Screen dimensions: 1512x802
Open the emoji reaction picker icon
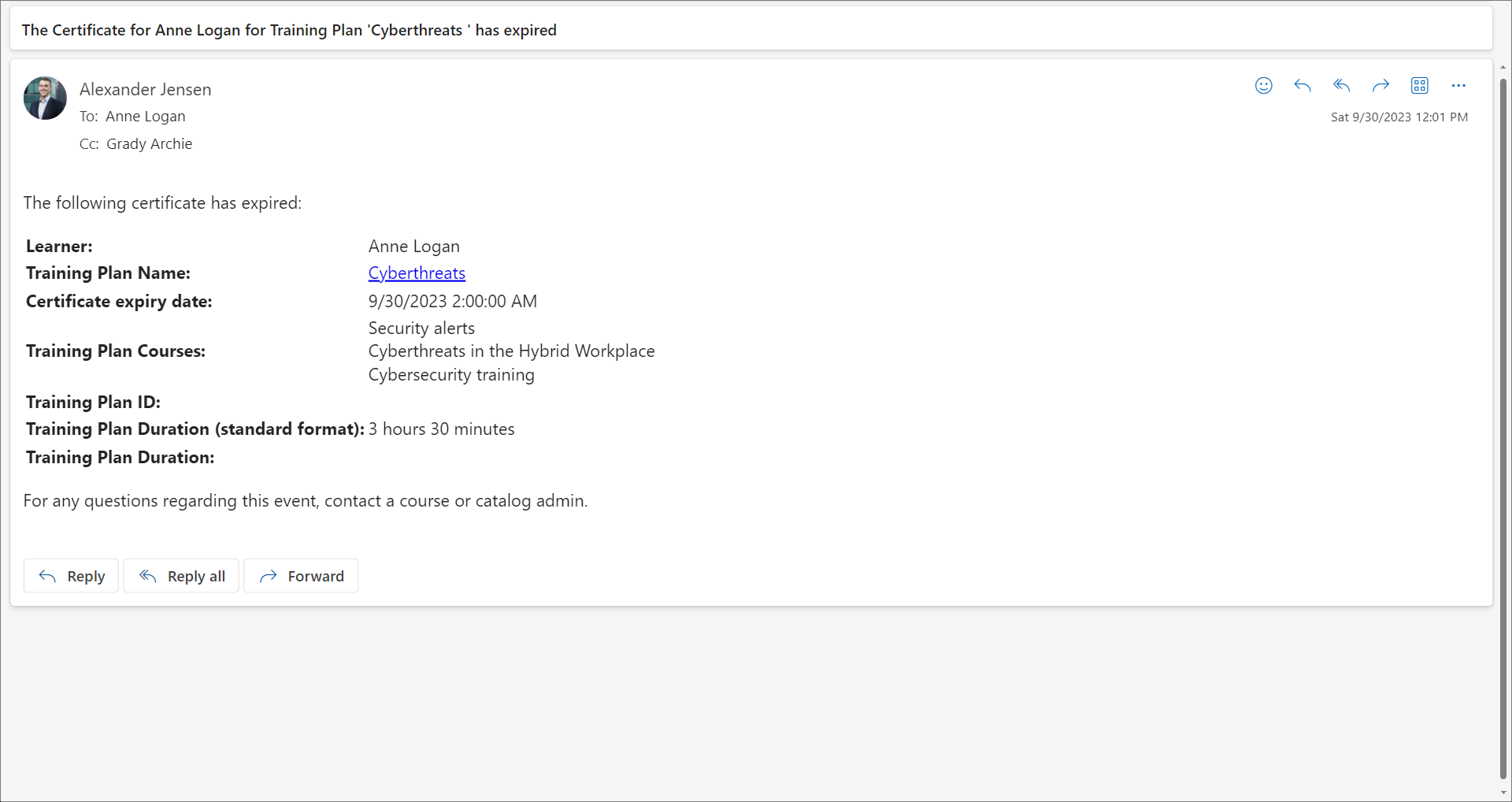point(1263,86)
